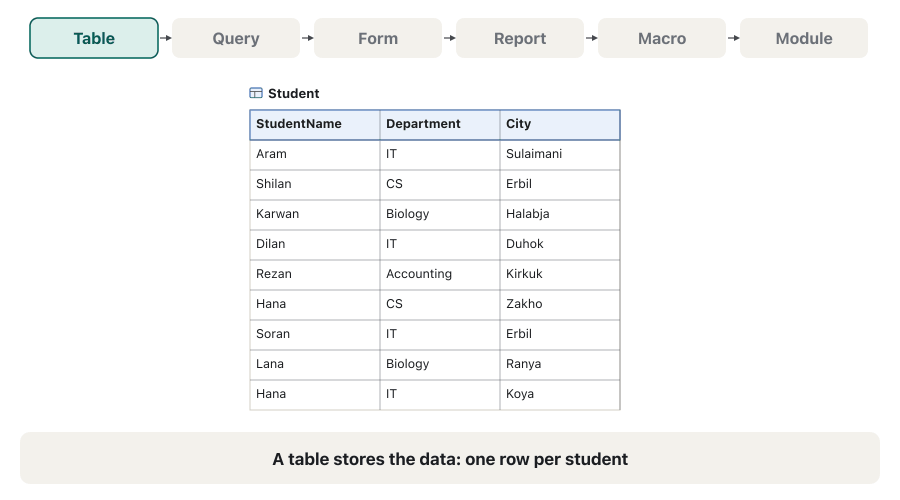The width and height of the screenshot is (900, 500).
Task: Click Hana in the Zakho row
Action: [x=315, y=304]
